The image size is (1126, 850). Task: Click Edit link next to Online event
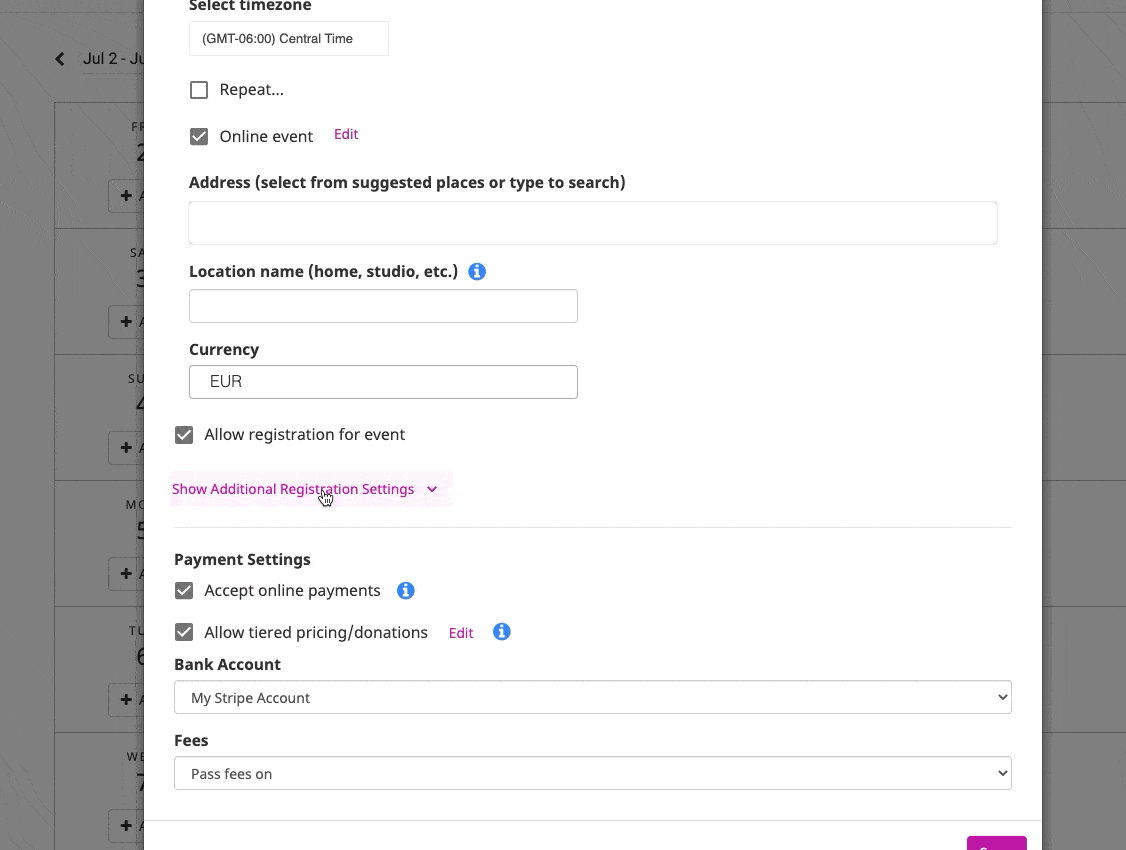346,134
